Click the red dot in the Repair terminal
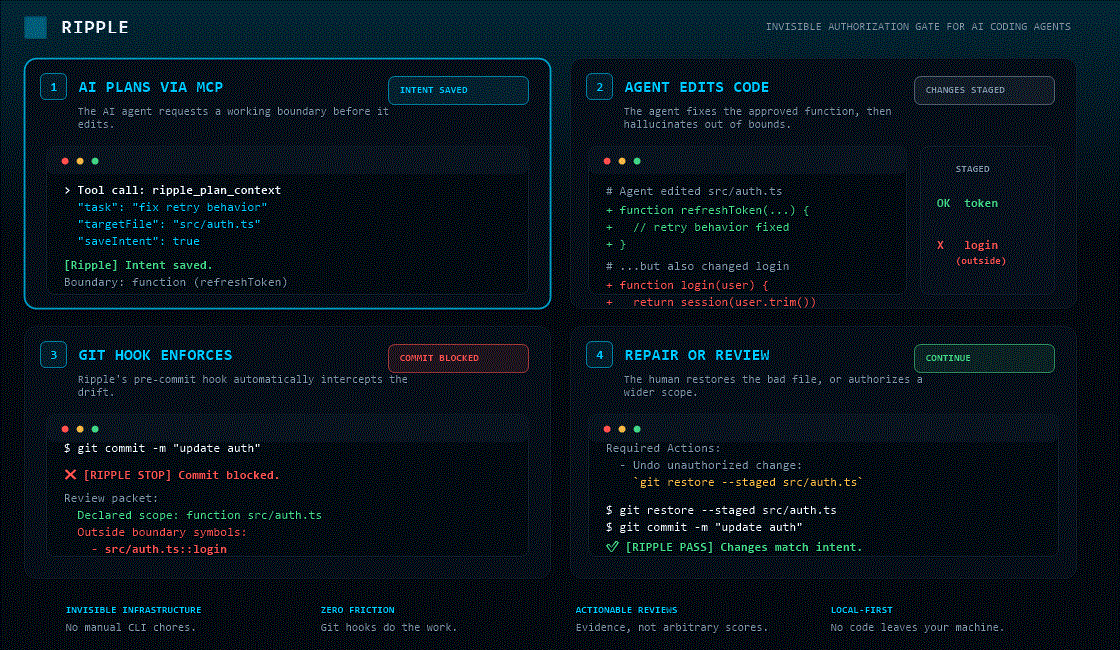Image resolution: width=1120 pixels, height=650 pixels. tap(607, 429)
